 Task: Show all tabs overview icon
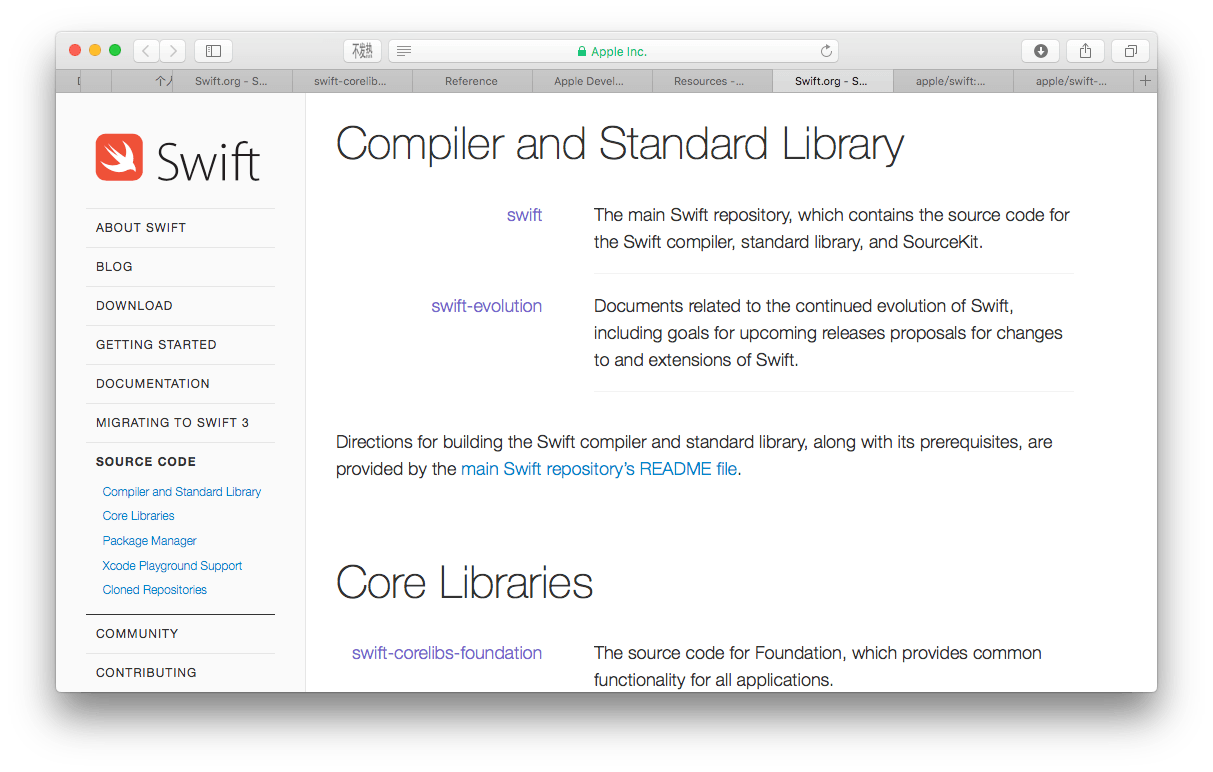point(1130,51)
